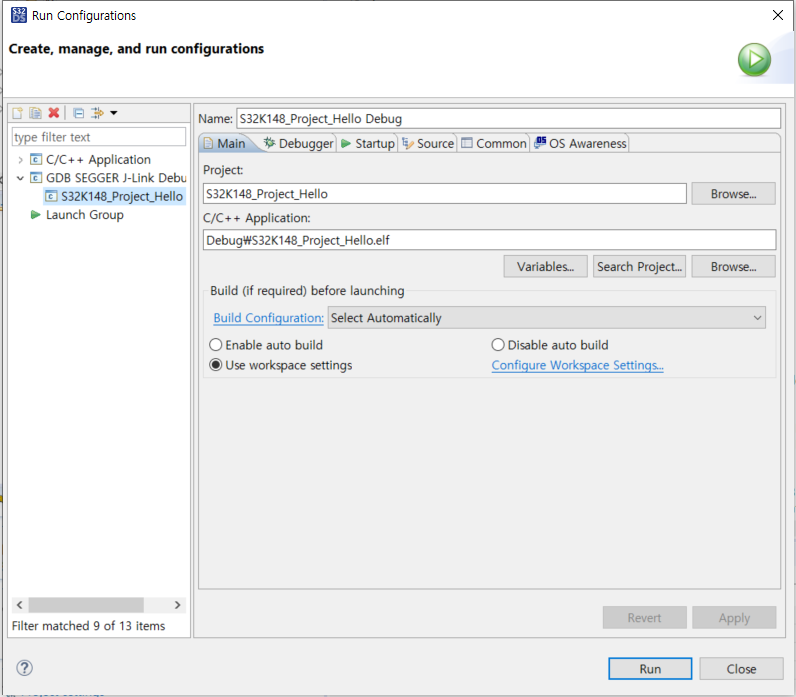Click the help question mark icon
This screenshot has height=697, width=796.
[25, 668]
